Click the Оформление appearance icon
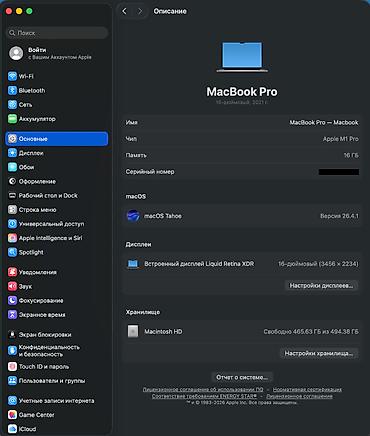The height and width of the screenshot is (436, 370). pyautogui.click(x=12, y=181)
